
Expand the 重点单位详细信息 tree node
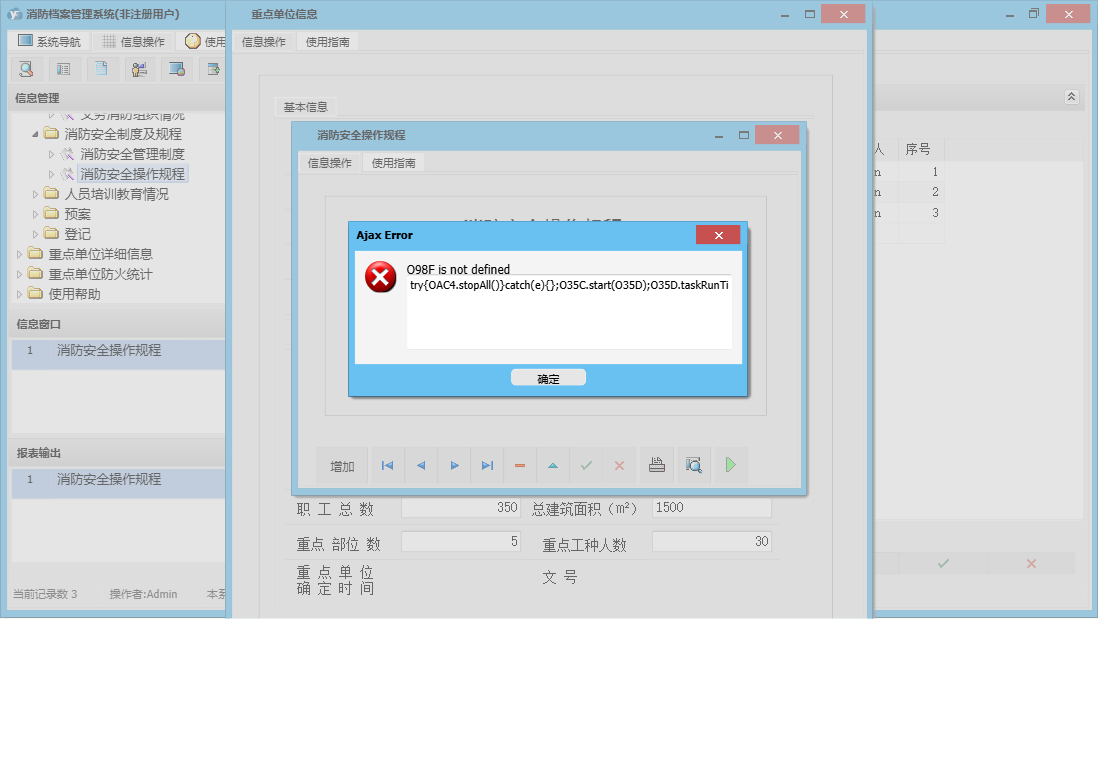17,253
